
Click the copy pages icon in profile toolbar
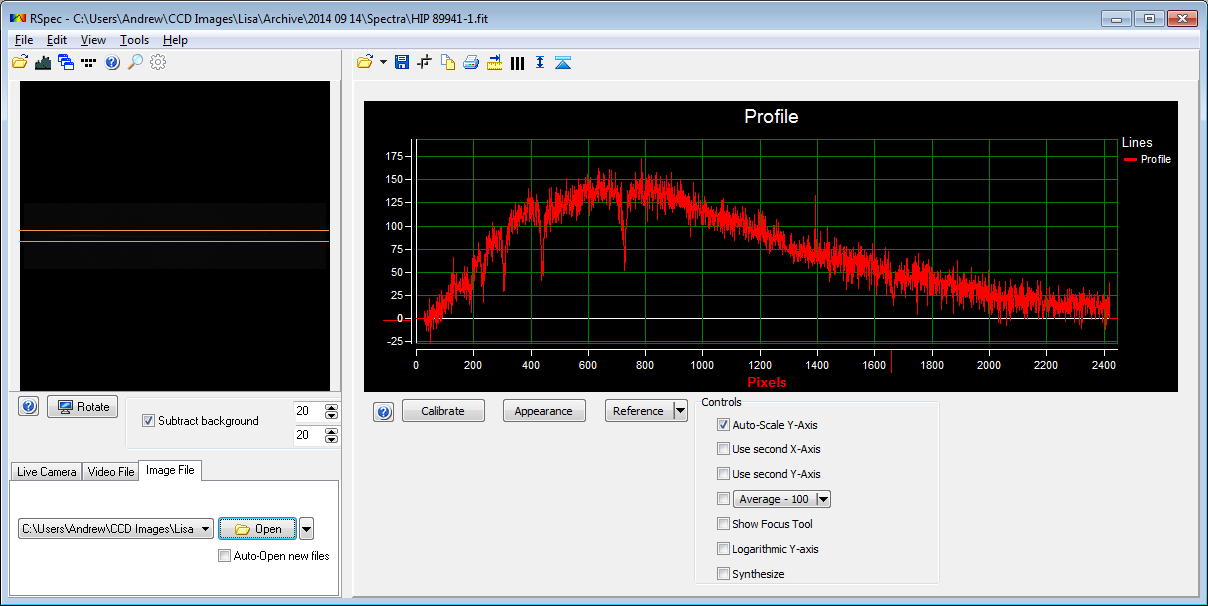click(x=448, y=63)
